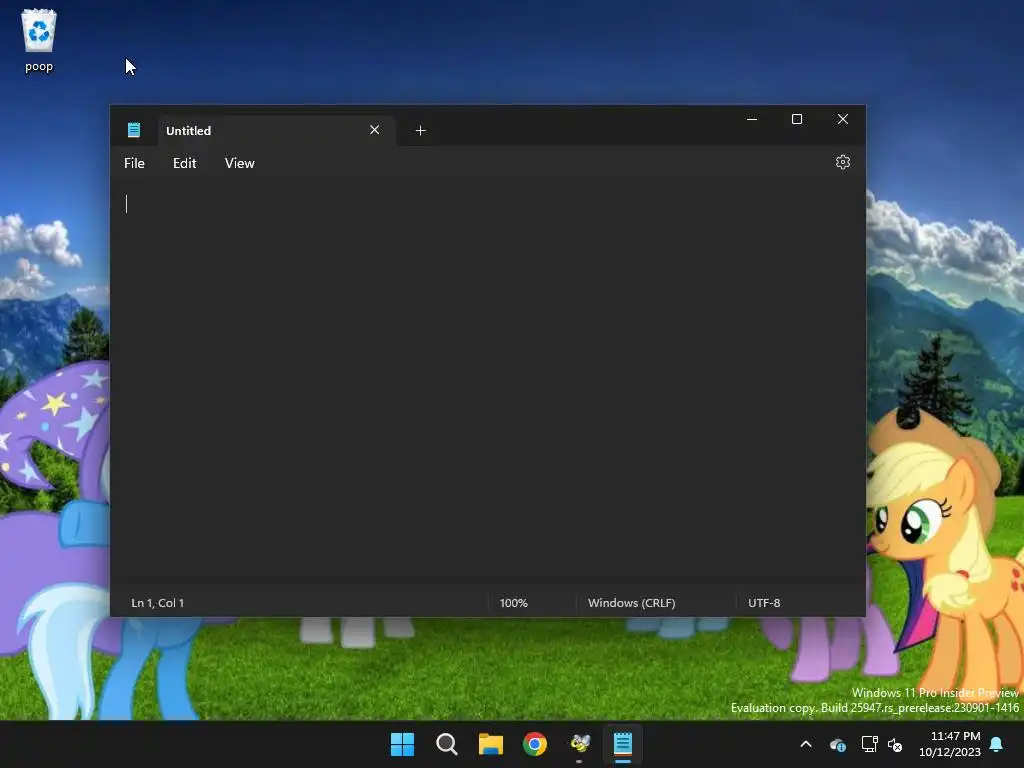
Task: Open notifications bell icon
Action: [x=997, y=744]
